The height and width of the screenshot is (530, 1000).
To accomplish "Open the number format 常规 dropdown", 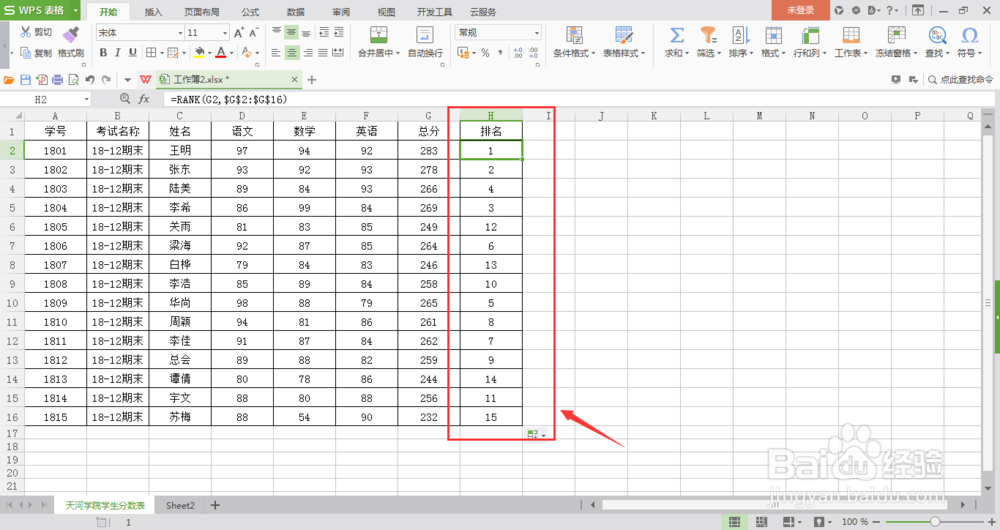I will (537, 33).
